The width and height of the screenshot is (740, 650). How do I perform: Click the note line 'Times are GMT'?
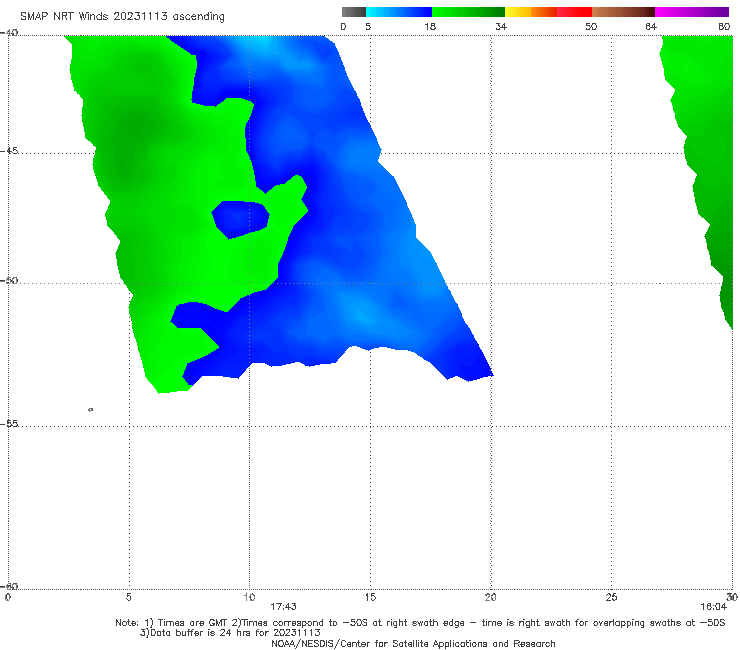click(193, 623)
